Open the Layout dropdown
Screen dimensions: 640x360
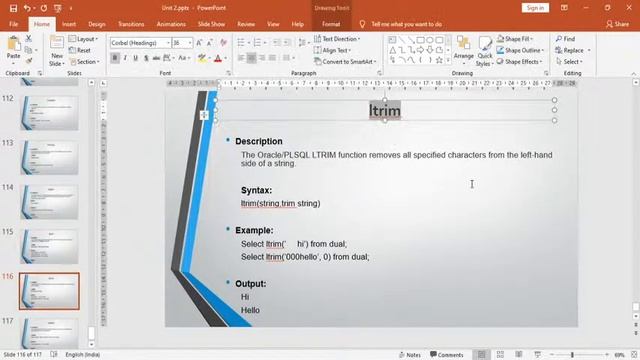pyautogui.click(x=84, y=39)
